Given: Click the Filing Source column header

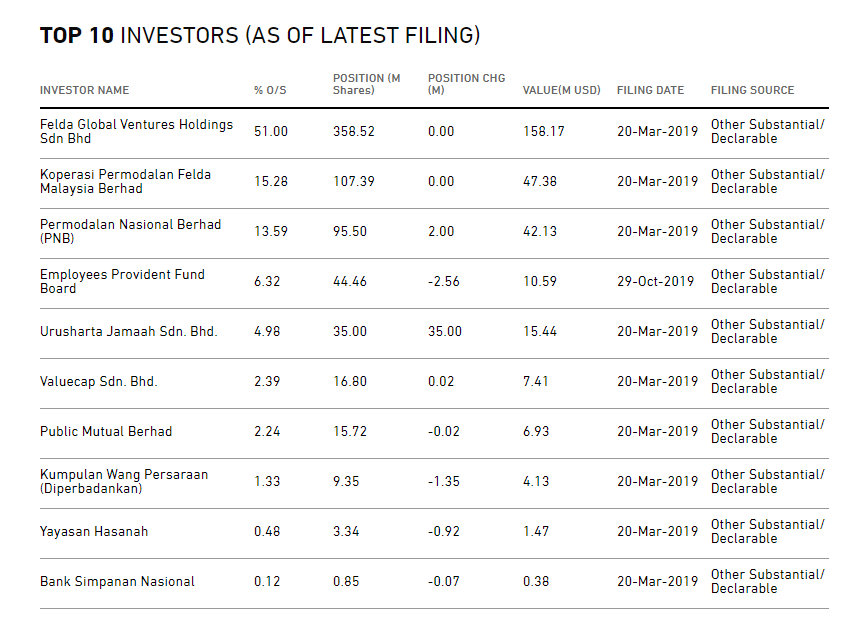Looking at the screenshot, I should point(752,90).
